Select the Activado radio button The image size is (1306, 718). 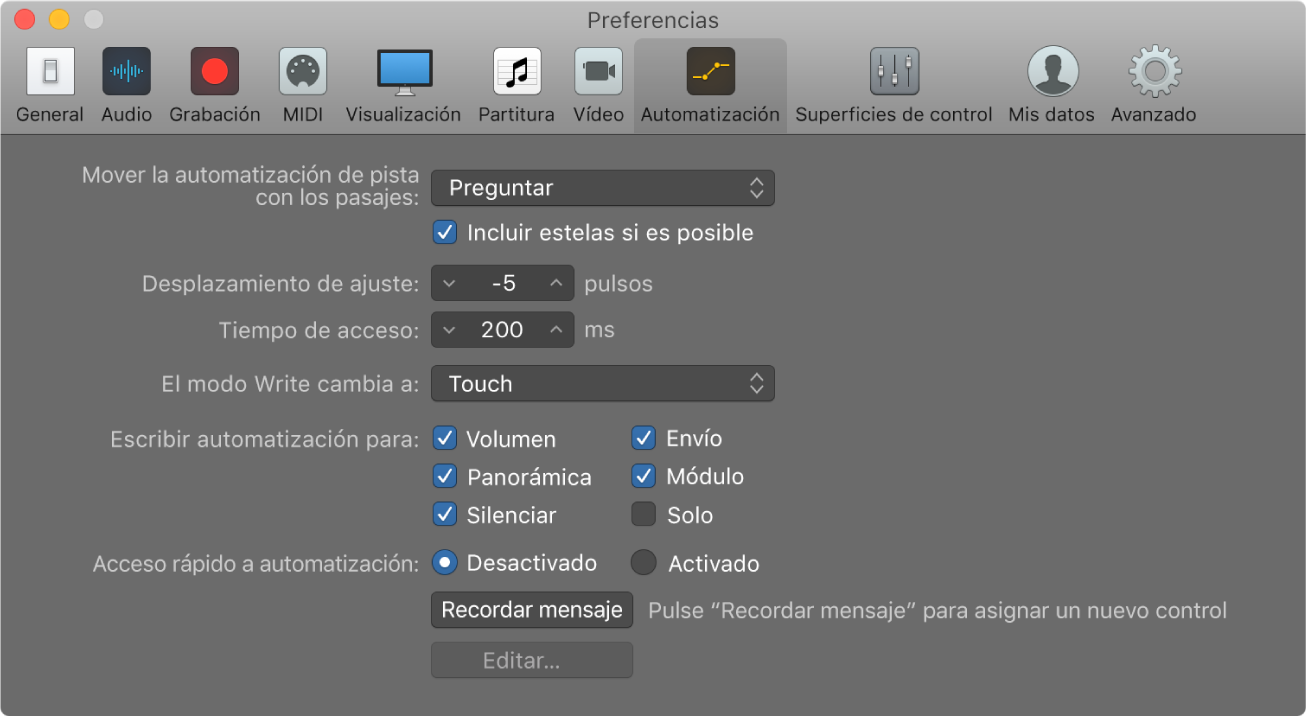pos(644,563)
